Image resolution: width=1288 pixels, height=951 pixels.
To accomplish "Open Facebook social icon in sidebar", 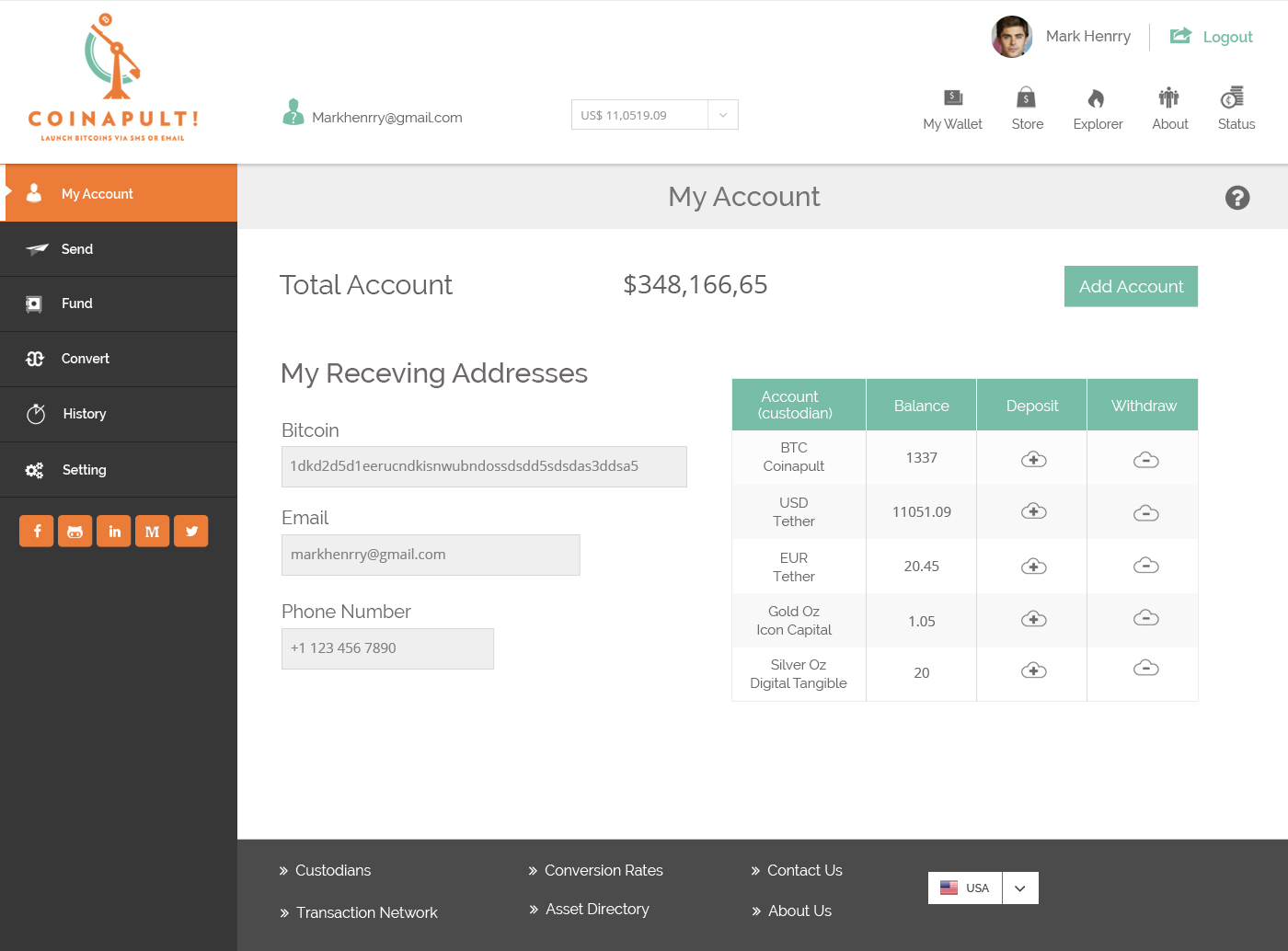I will pos(37,531).
